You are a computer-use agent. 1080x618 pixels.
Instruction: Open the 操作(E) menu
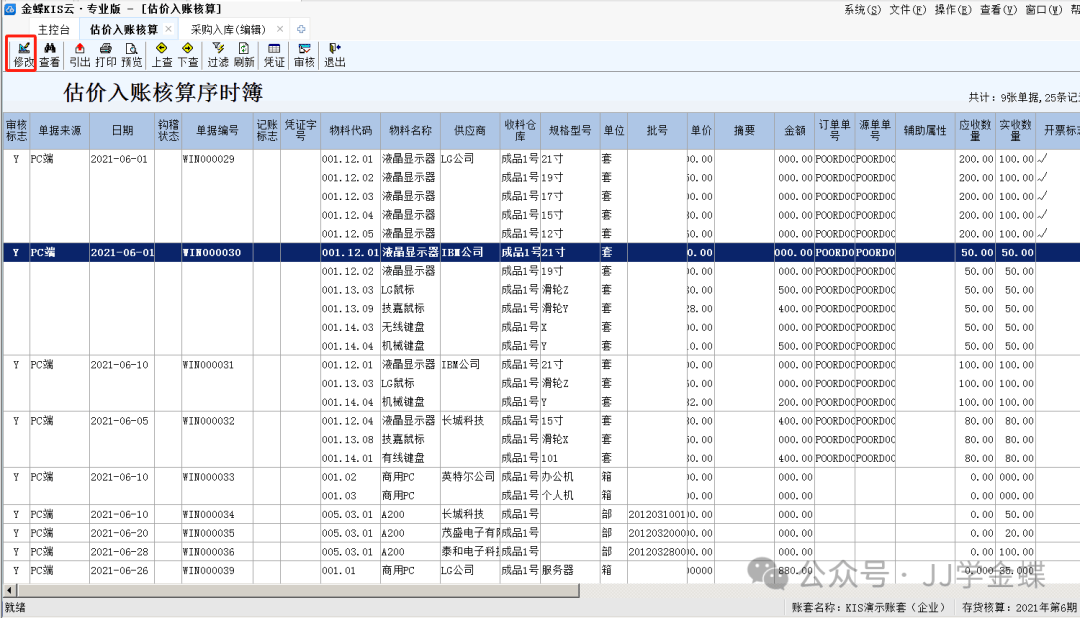click(x=953, y=9)
